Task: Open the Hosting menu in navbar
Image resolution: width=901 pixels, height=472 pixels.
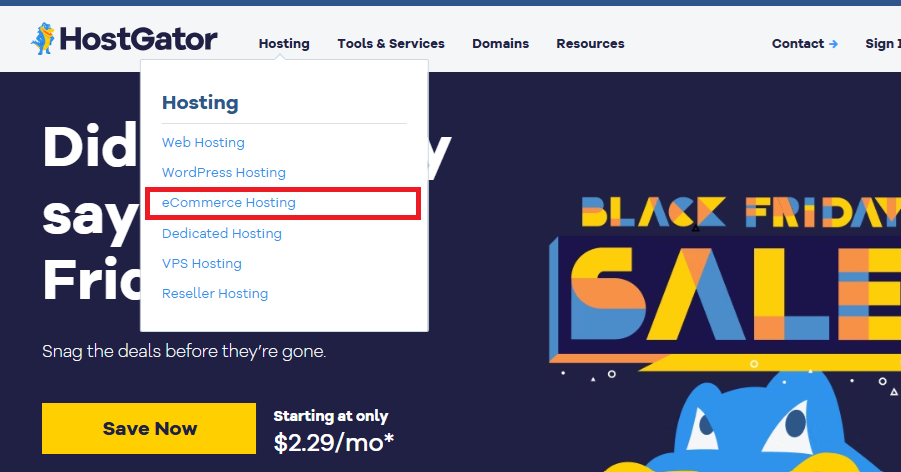Action: (284, 44)
